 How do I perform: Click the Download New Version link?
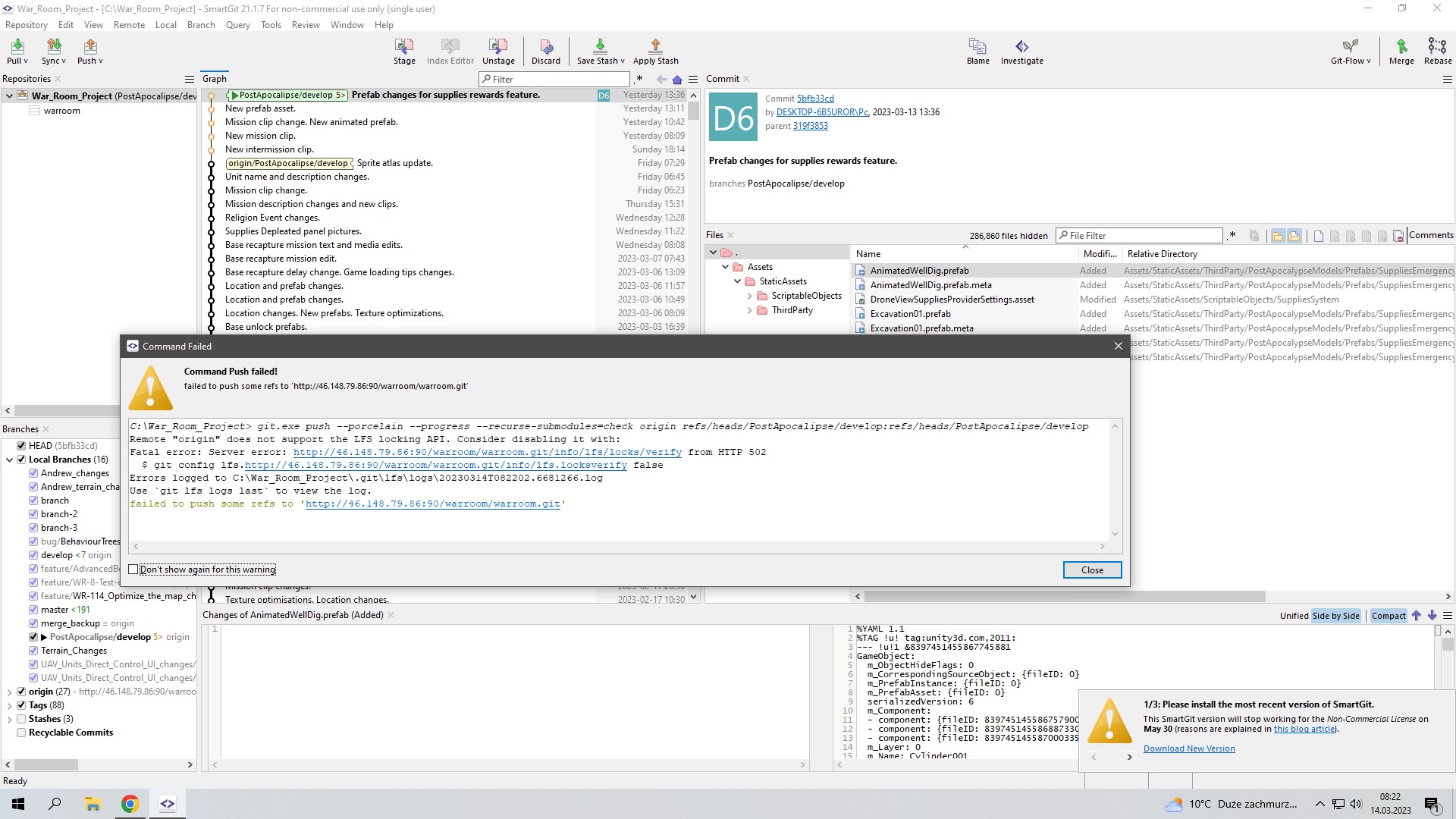point(1188,748)
